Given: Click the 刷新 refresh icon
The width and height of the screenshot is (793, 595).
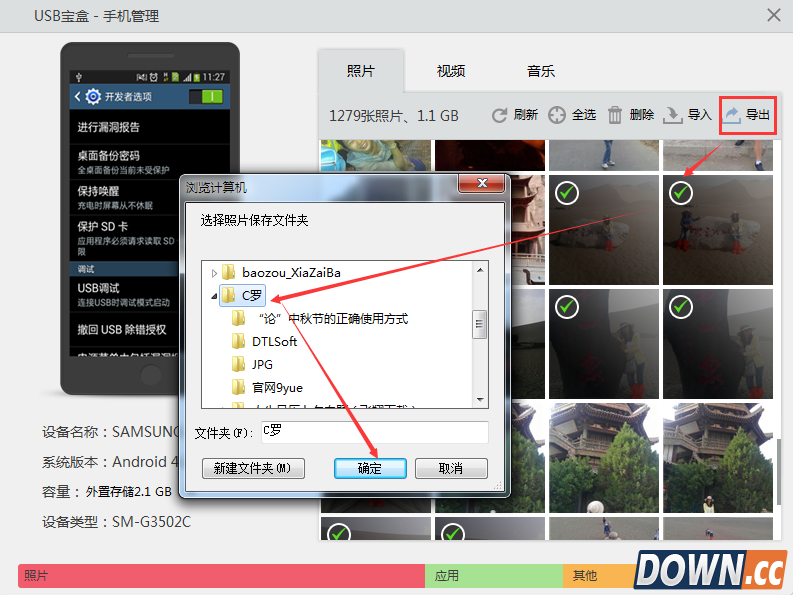Looking at the screenshot, I should 499,115.
